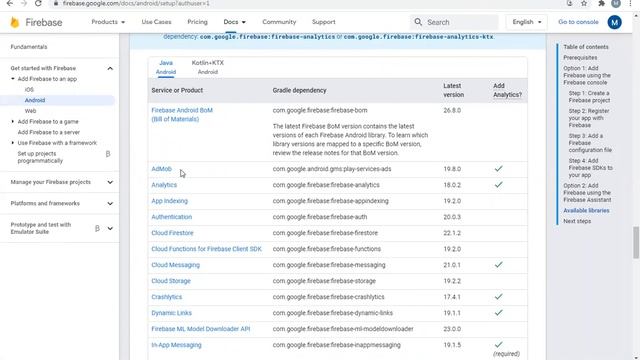This screenshot has height=360, width=640.
Task: Select iOS in the sidebar
Action: click(29, 89)
